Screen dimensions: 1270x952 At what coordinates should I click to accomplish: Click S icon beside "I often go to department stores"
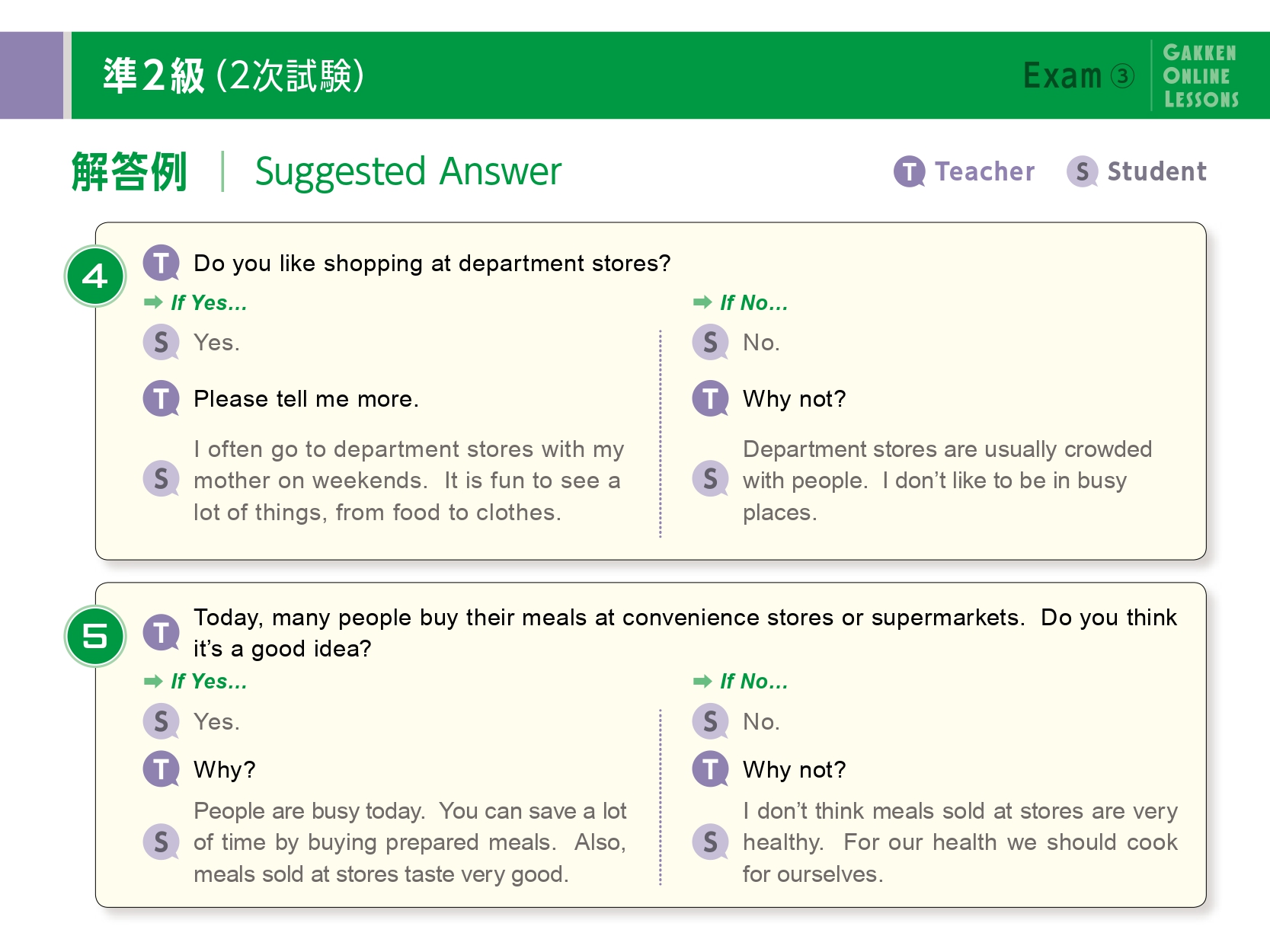click(x=162, y=479)
